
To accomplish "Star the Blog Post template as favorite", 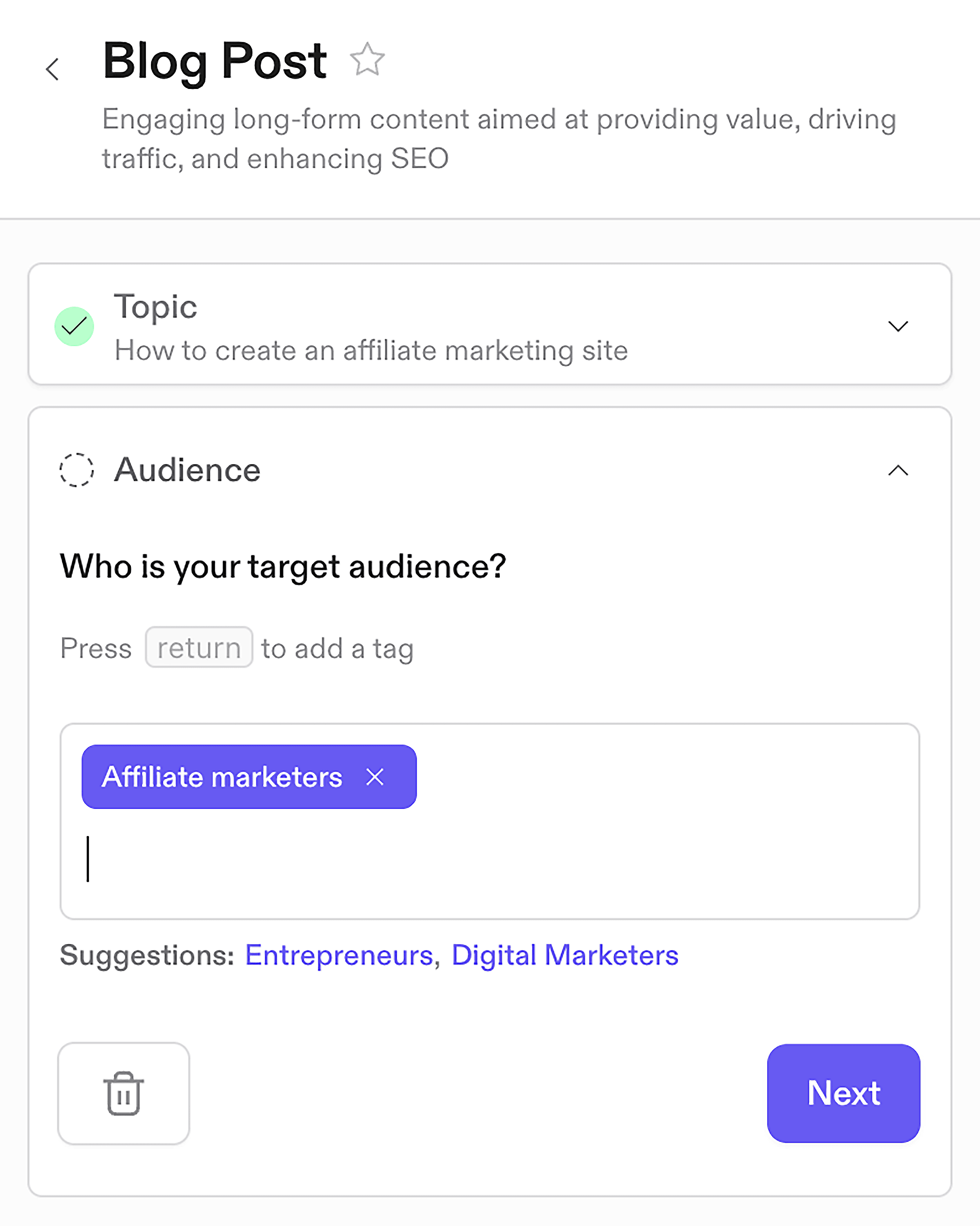I will coord(367,58).
